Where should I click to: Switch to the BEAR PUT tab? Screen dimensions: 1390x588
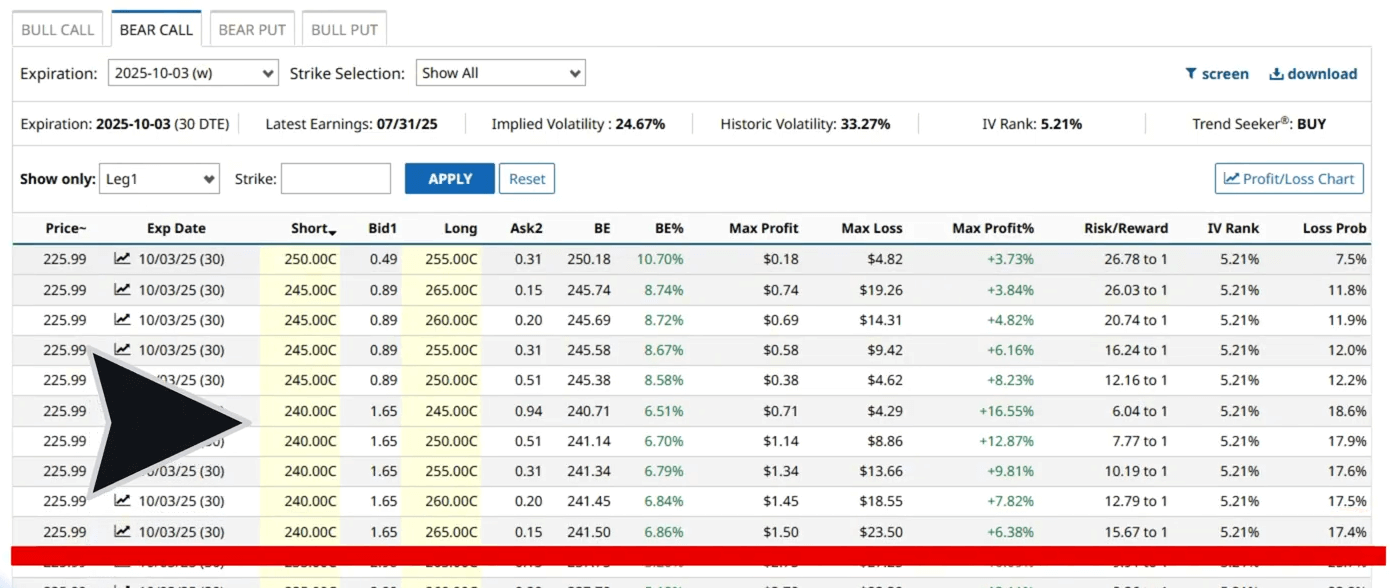(x=251, y=29)
